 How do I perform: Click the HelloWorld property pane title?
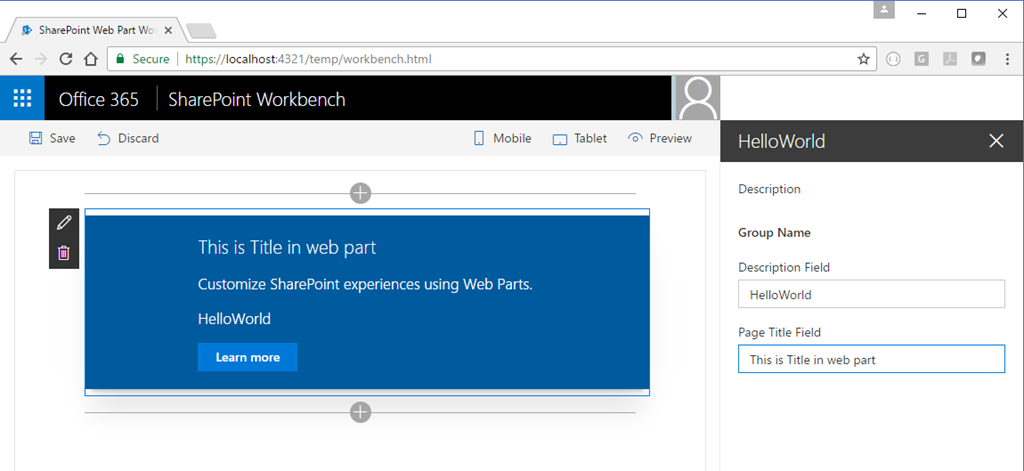782,141
